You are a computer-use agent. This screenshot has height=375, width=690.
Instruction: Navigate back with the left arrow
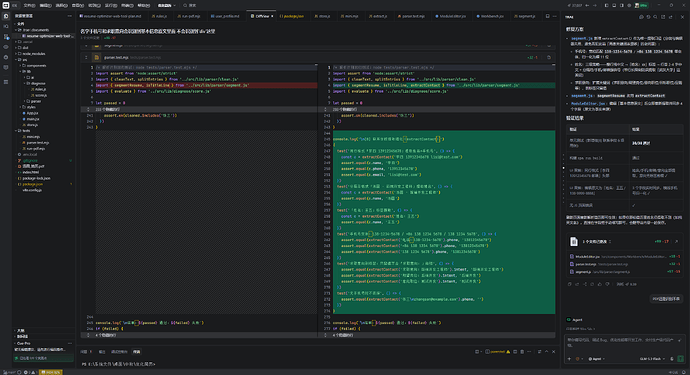tap(587, 5)
